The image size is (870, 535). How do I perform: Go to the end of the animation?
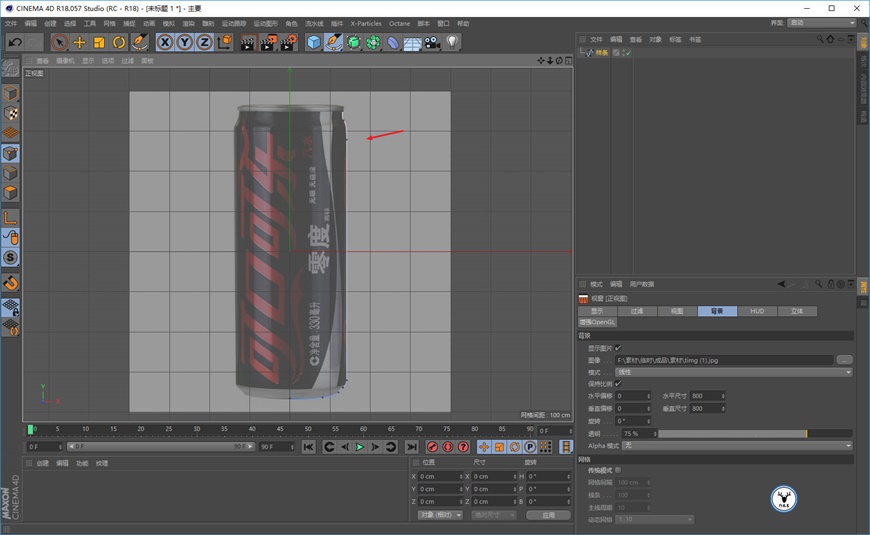[x=411, y=447]
